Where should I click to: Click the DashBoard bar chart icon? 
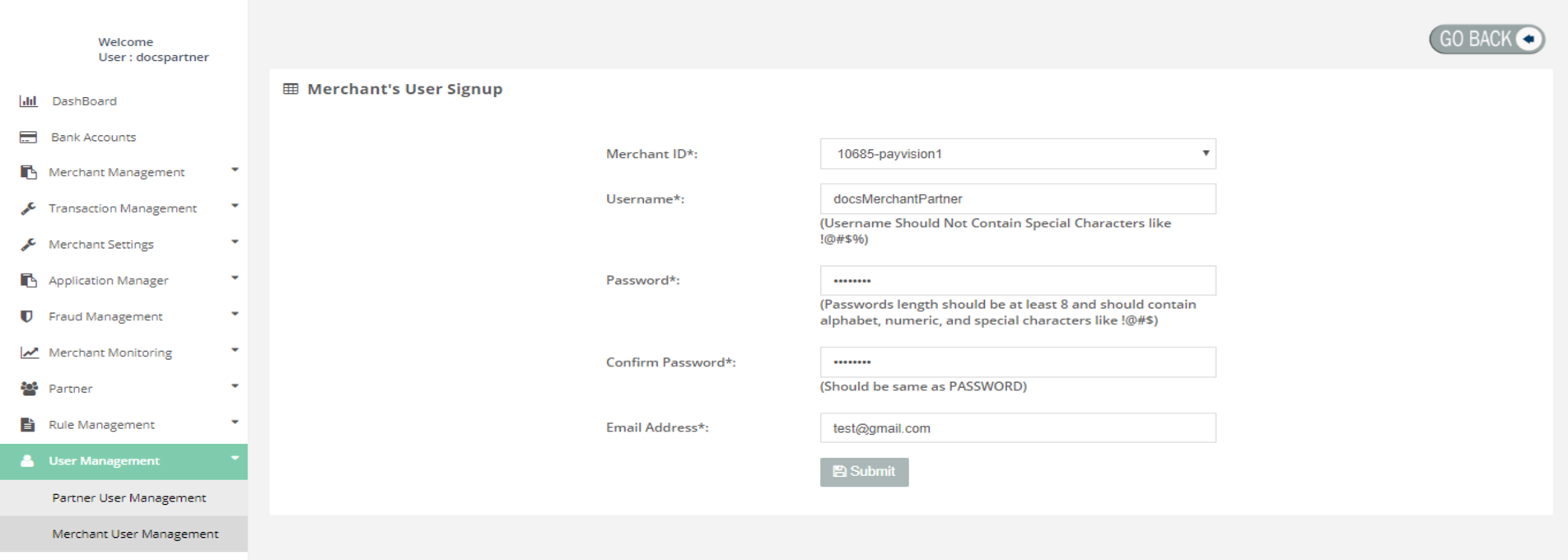28,101
